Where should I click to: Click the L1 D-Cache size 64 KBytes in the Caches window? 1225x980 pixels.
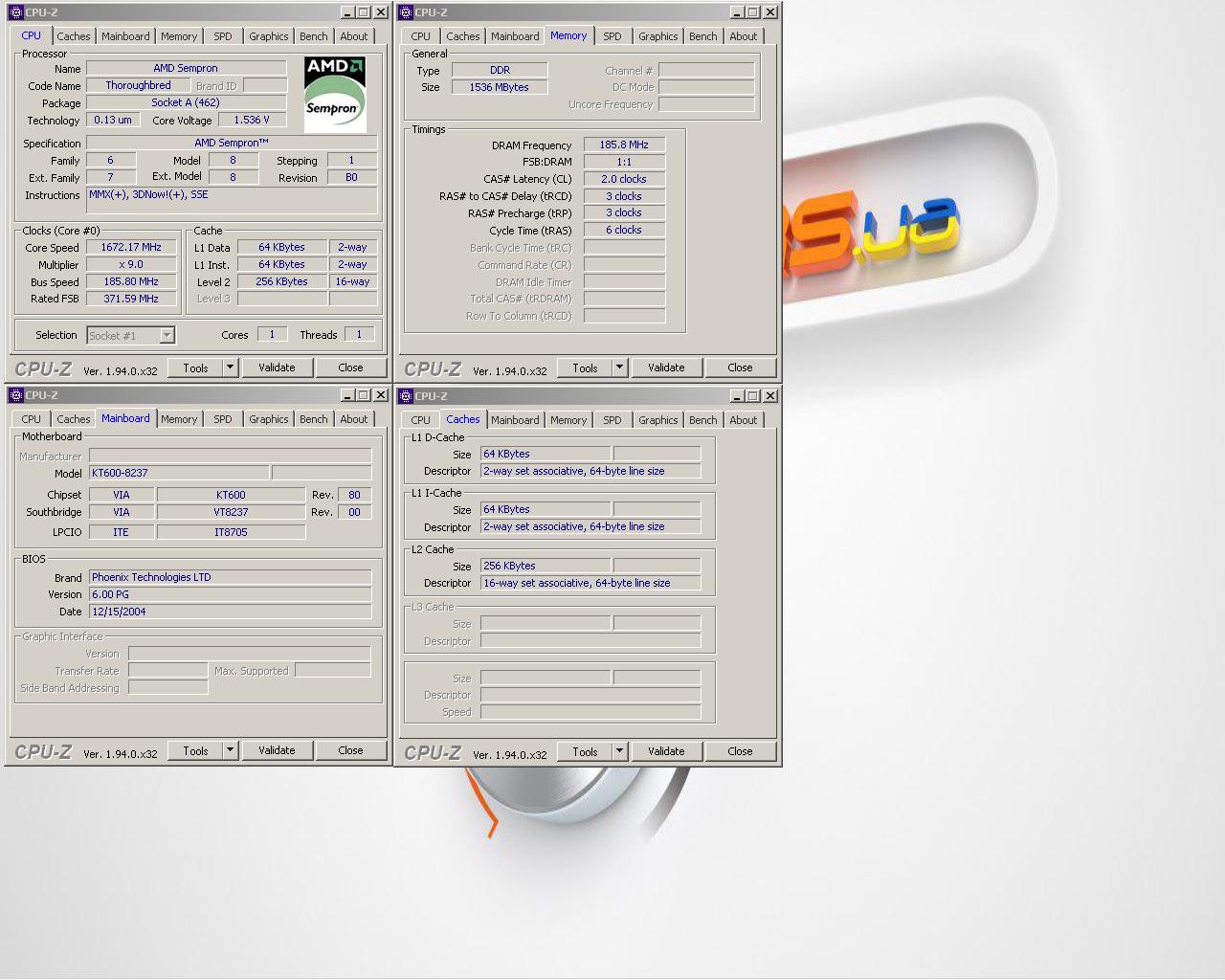pos(546,454)
